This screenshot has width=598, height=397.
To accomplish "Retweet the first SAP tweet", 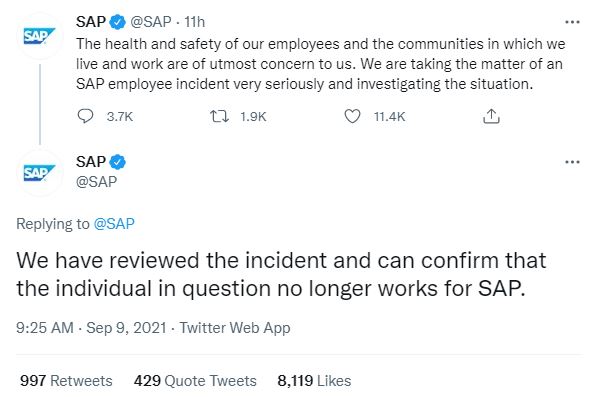I will point(220,116).
